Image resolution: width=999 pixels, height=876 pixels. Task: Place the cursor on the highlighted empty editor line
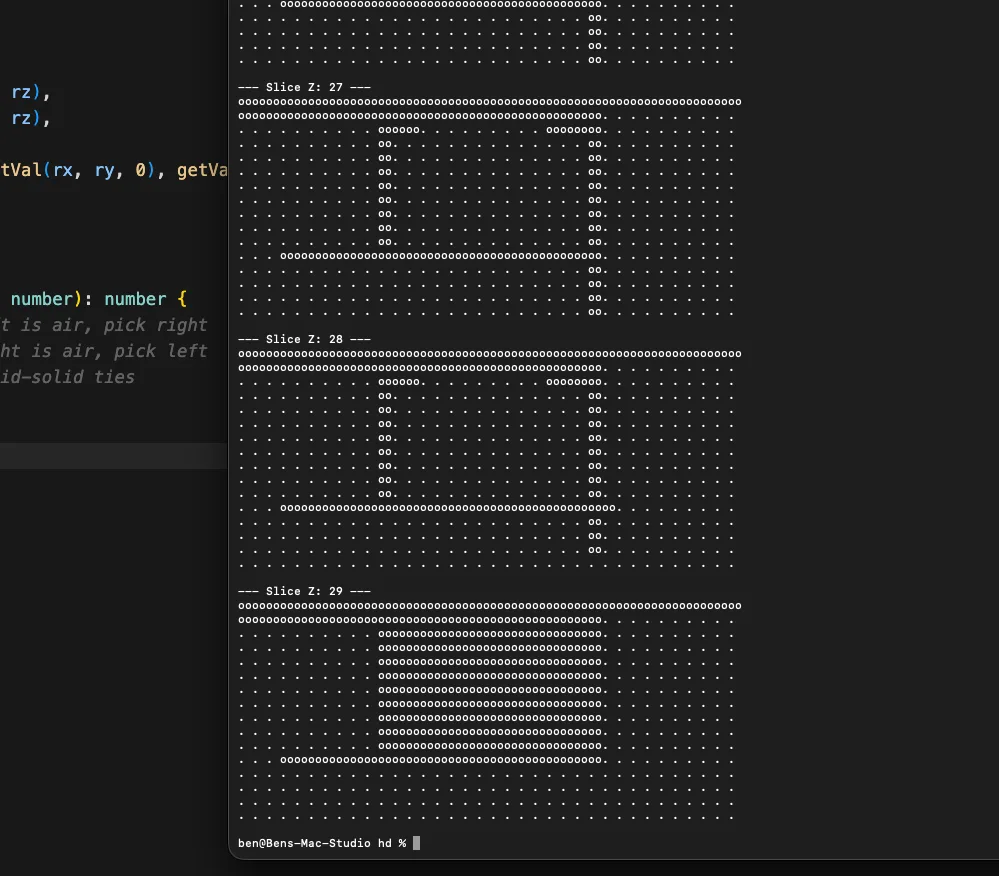coord(110,456)
